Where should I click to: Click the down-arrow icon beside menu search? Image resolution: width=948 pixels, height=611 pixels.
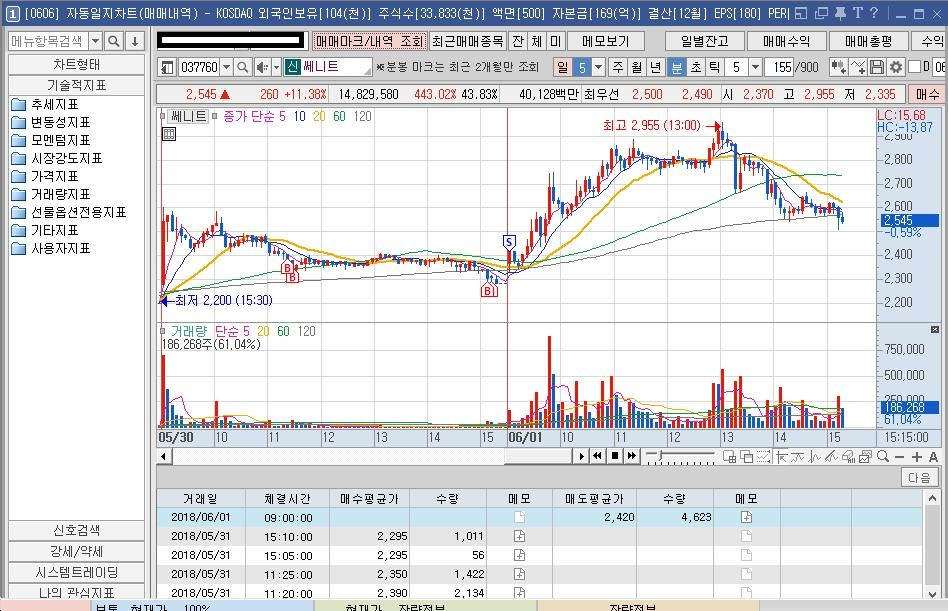(135, 41)
